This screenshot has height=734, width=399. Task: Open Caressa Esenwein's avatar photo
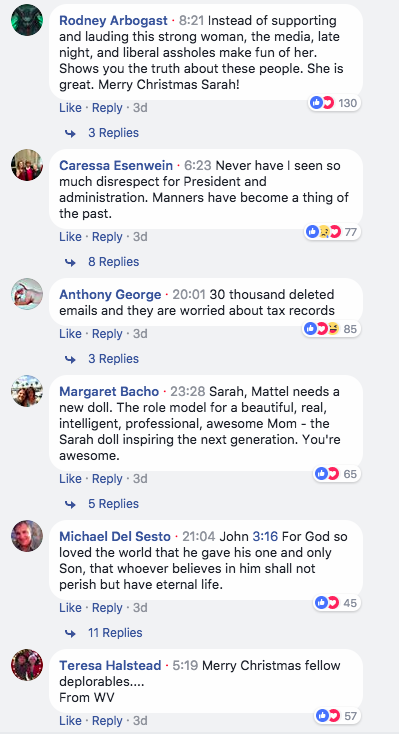pyautogui.click(x=27, y=165)
